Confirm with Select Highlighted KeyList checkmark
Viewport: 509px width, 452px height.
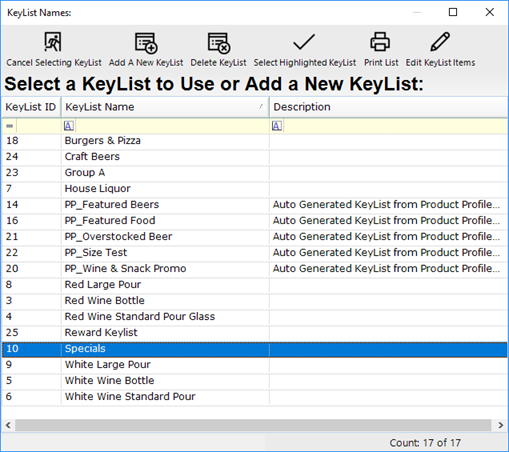304,42
